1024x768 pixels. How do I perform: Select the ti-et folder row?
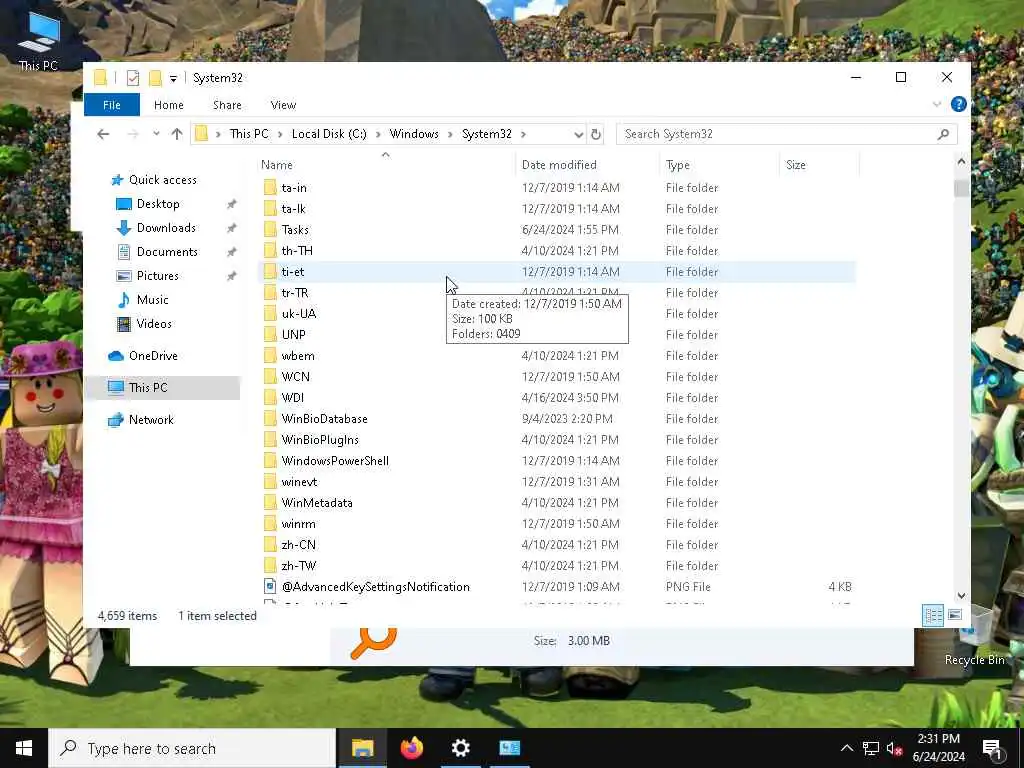[557, 272]
